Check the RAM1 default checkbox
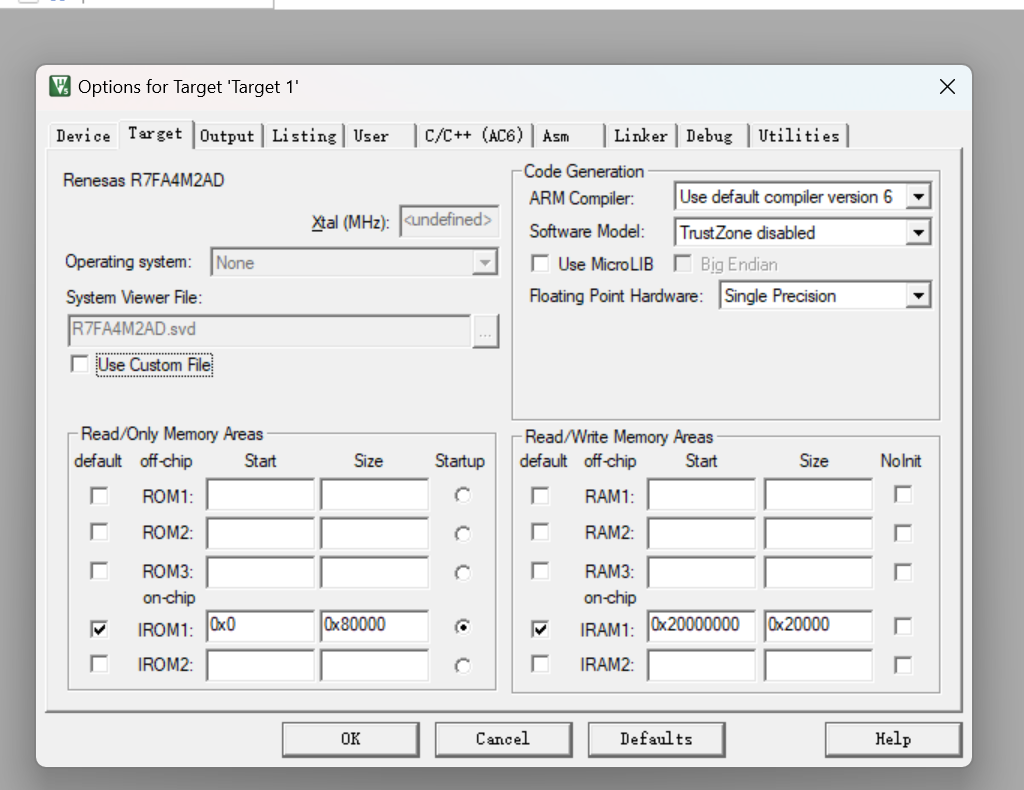Viewport: 1024px width, 790px height. (x=540, y=496)
